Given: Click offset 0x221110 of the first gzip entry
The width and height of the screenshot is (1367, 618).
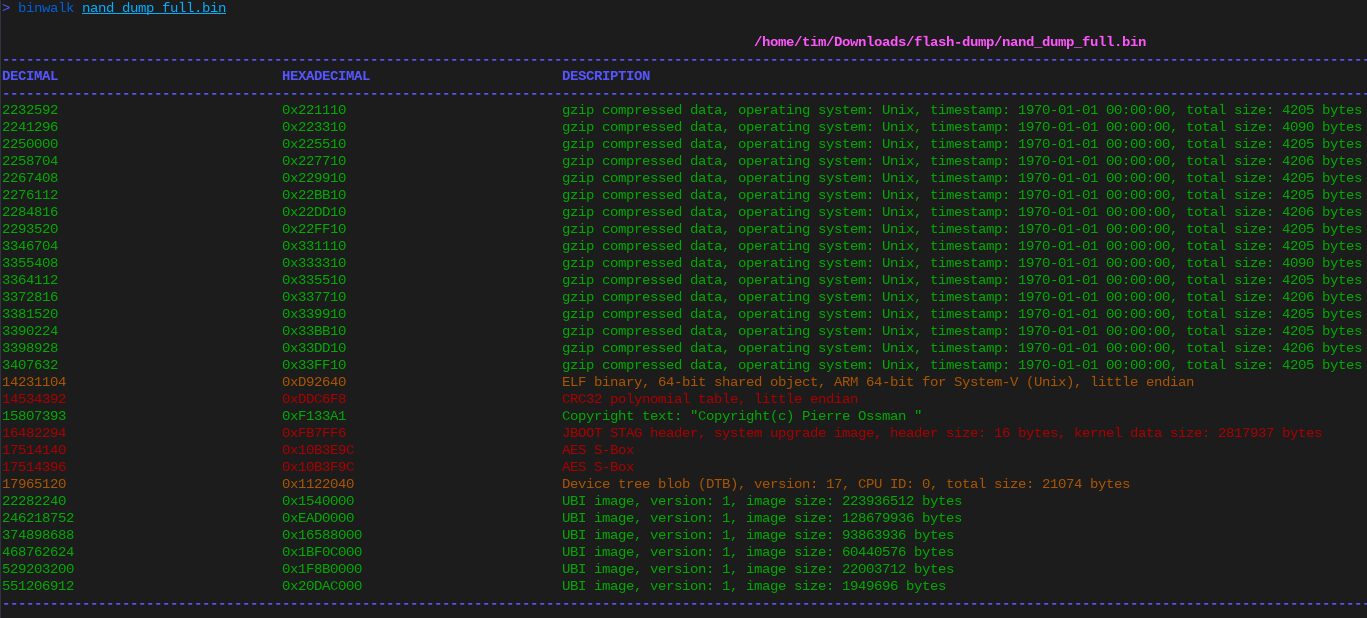Looking at the screenshot, I should click(x=314, y=109).
